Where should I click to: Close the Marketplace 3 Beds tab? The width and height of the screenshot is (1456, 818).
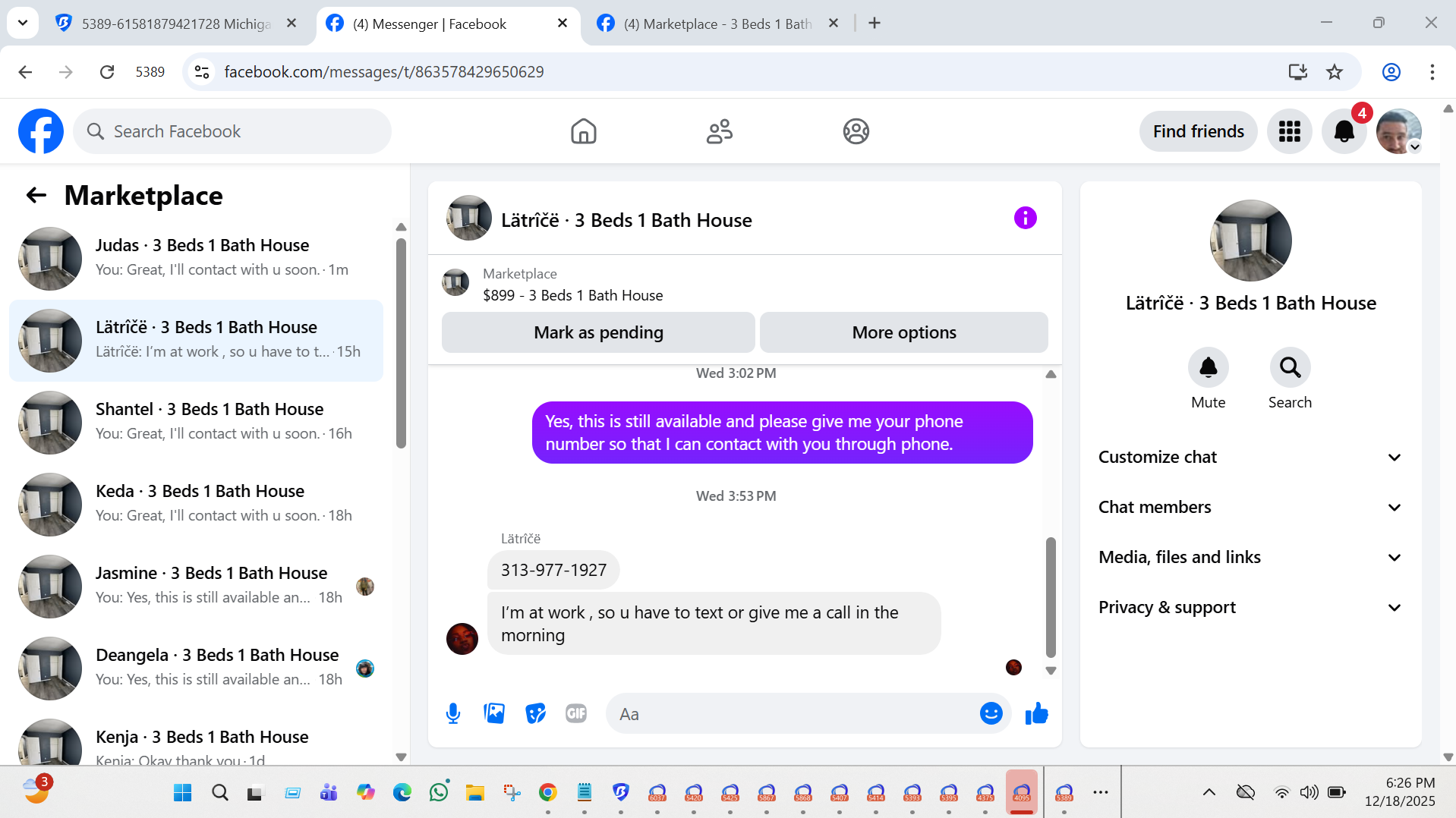833,24
